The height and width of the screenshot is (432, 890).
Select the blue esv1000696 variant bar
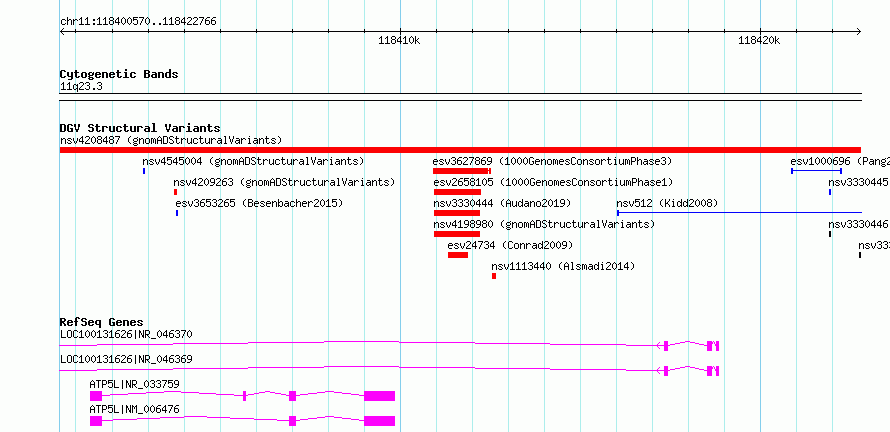tap(816, 171)
